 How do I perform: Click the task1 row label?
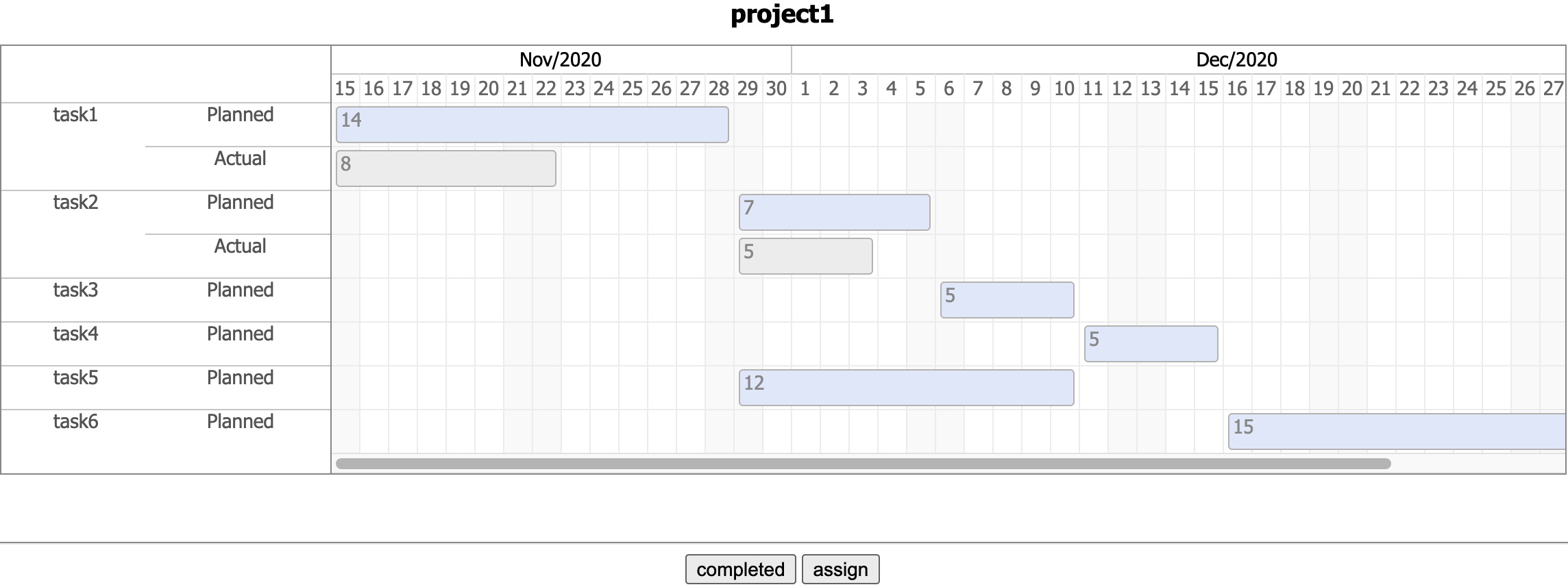pyautogui.click(x=75, y=115)
